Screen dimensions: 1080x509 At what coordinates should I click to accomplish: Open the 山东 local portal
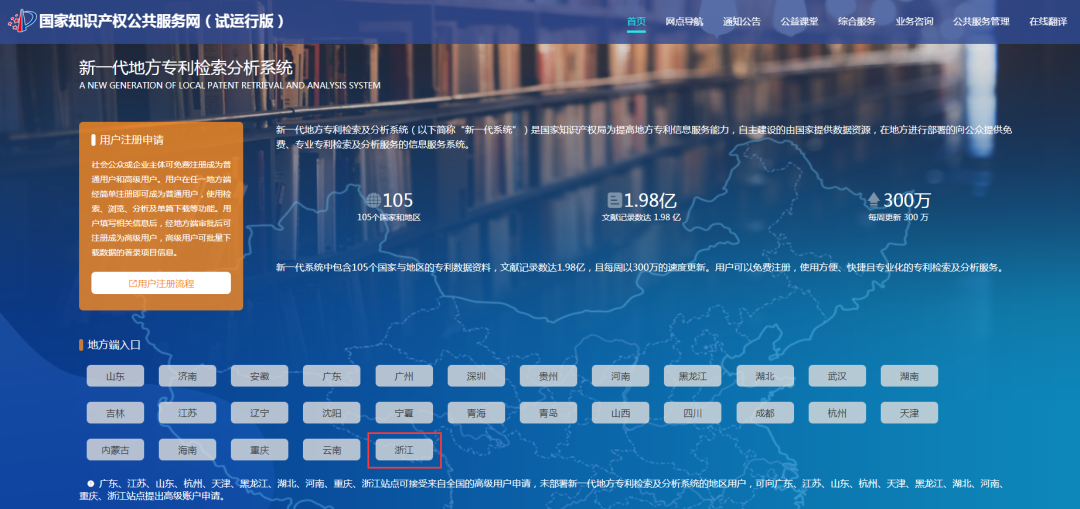pos(116,376)
